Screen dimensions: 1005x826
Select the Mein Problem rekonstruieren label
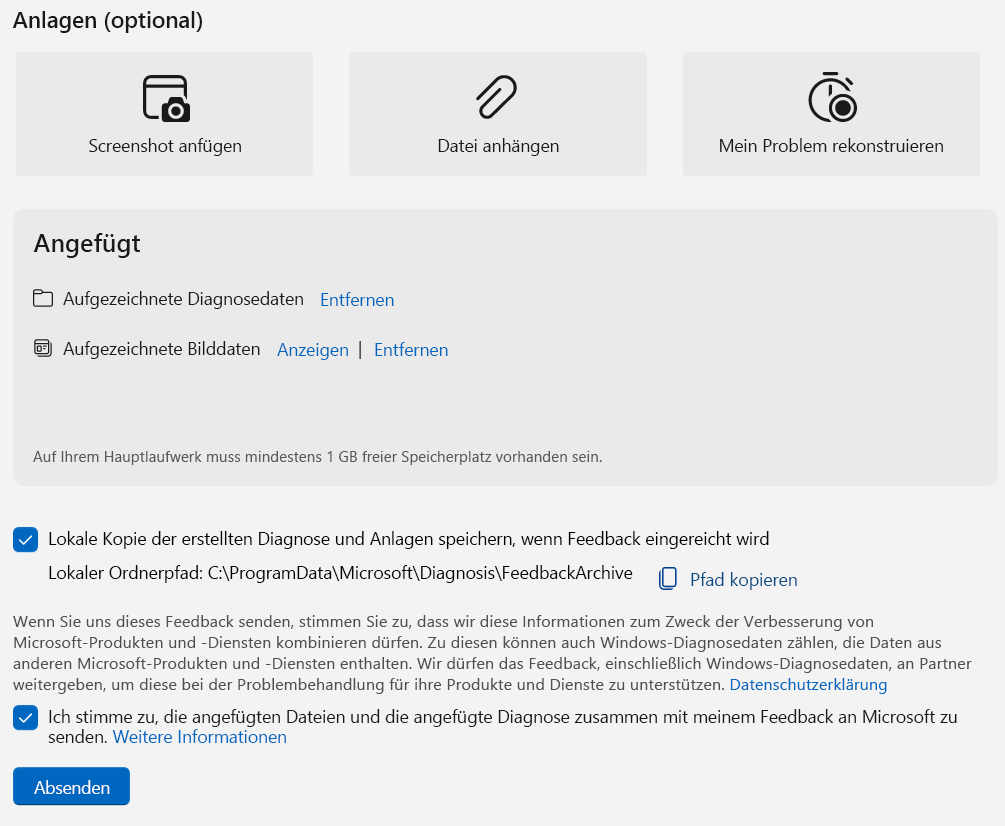[831, 146]
